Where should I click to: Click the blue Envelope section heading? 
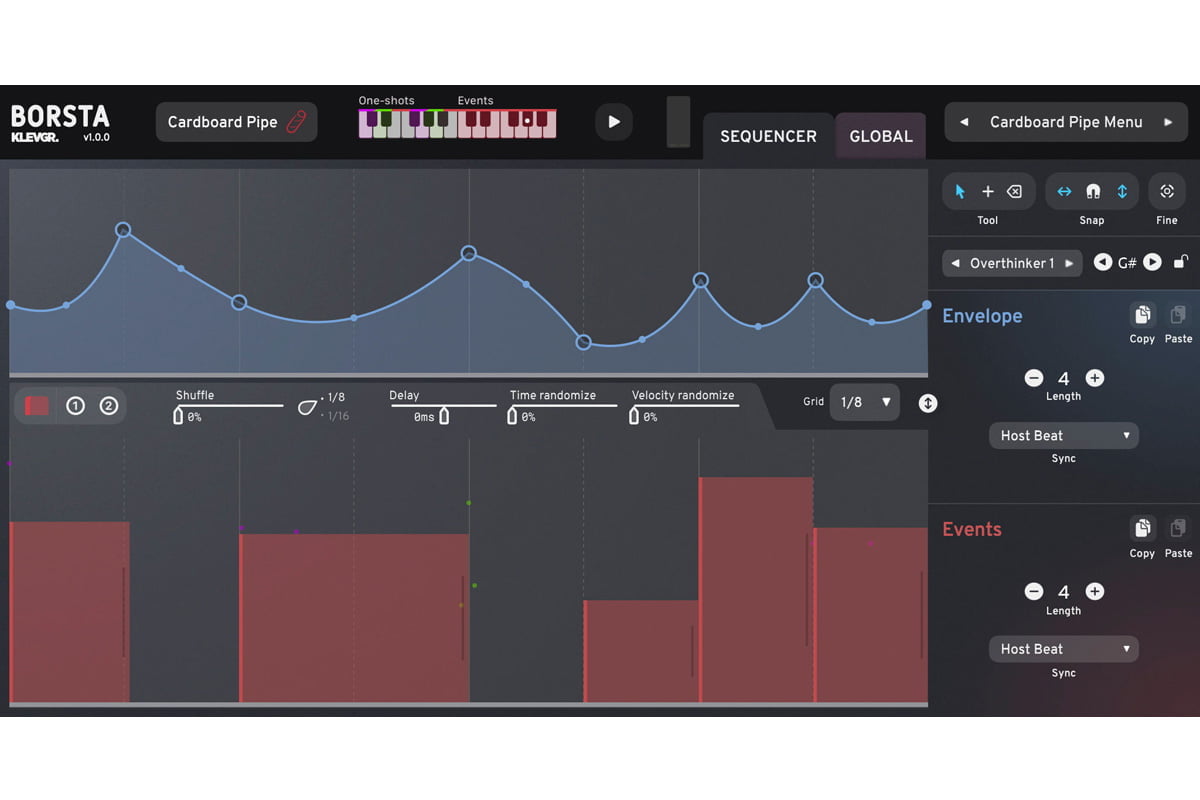coord(982,316)
